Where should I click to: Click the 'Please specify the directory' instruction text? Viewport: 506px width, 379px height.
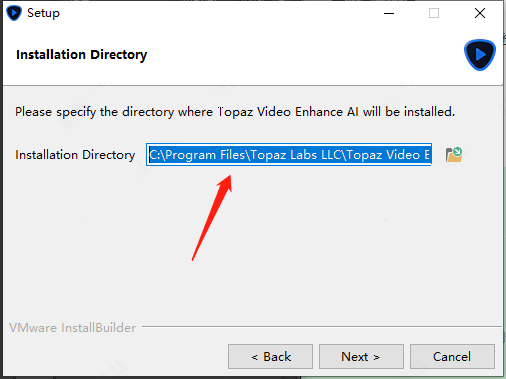point(235,112)
